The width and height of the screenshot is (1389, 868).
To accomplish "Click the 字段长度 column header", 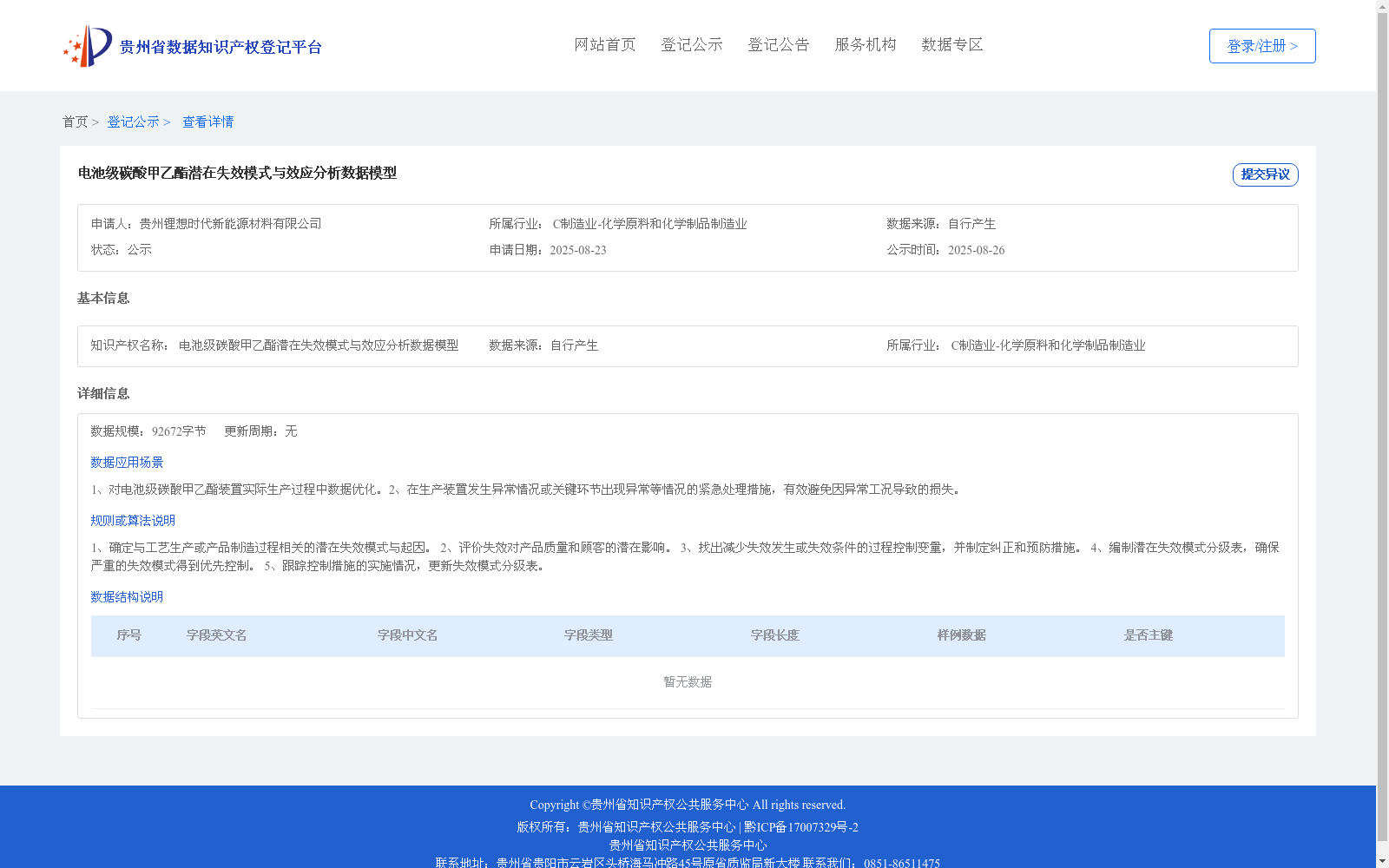I will [775, 635].
